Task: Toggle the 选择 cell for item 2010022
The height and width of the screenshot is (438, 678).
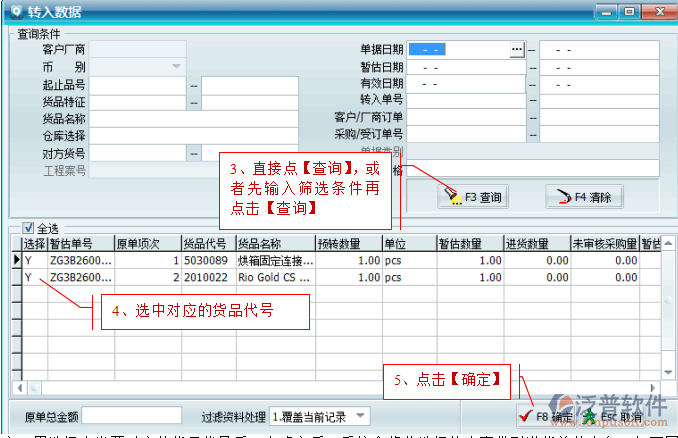Action: tap(30, 277)
